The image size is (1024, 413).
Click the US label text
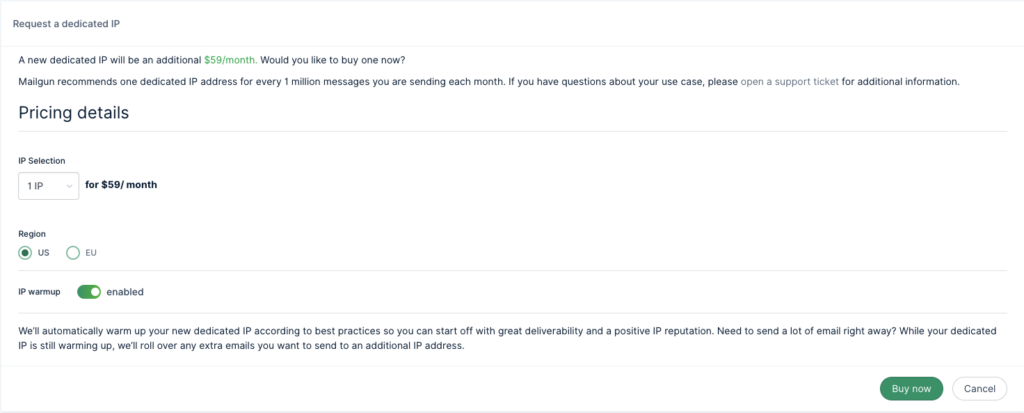pyautogui.click(x=44, y=253)
